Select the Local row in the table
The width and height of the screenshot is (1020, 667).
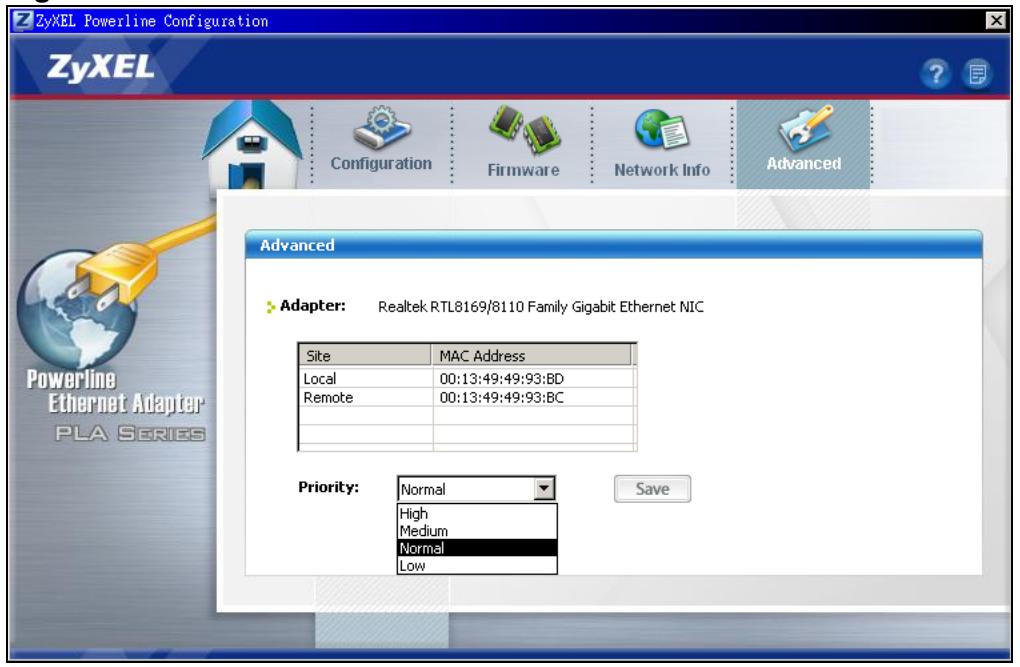[x=466, y=379]
